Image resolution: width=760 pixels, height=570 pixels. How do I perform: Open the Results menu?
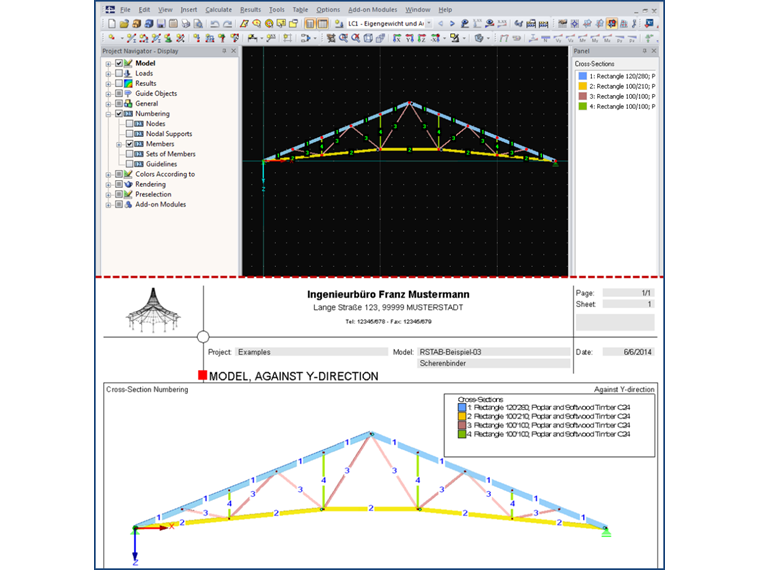point(250,10)
